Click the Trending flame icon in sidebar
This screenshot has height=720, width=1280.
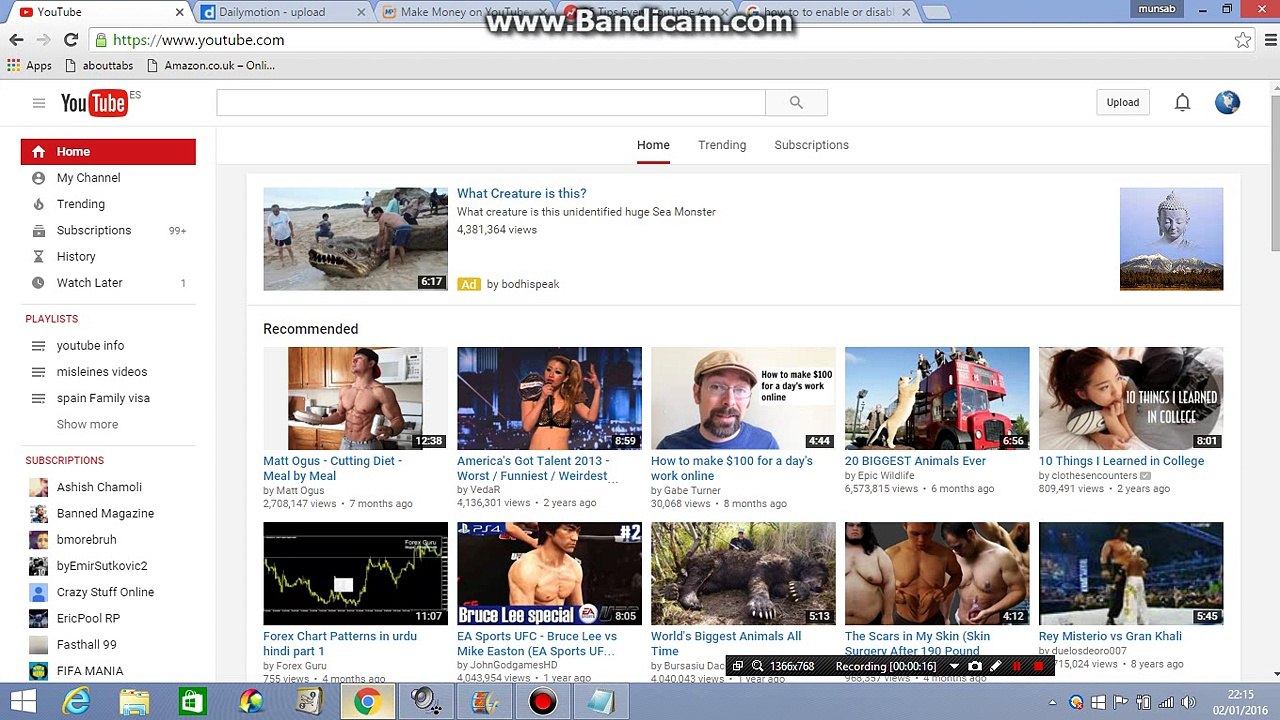click(38, 204)
